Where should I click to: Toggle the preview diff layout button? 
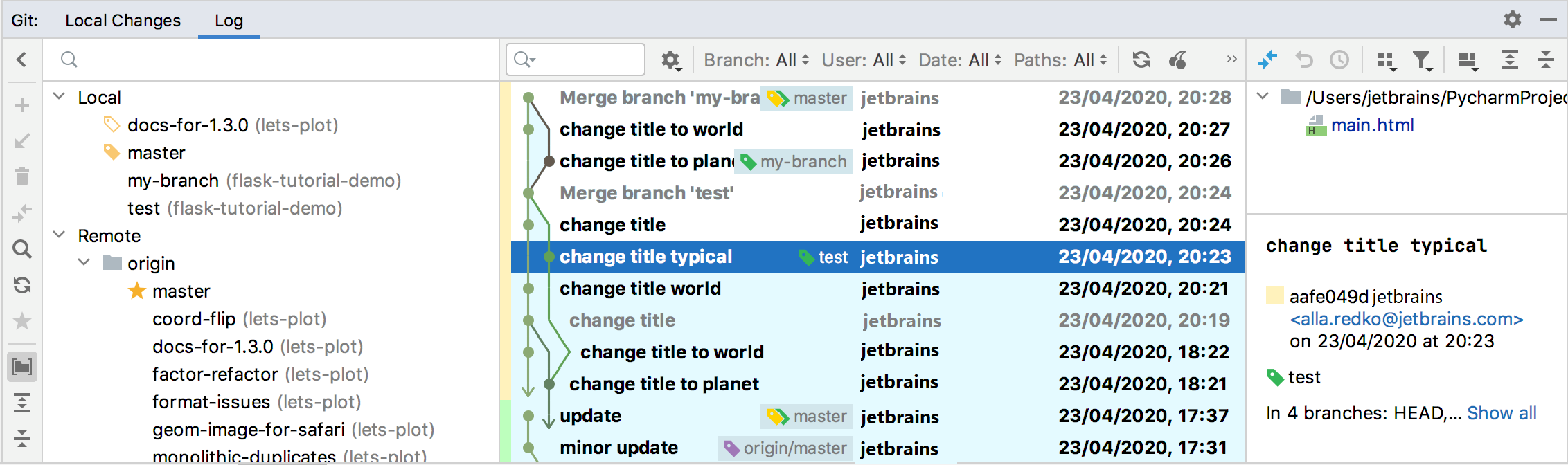[x=1467, y=60]
